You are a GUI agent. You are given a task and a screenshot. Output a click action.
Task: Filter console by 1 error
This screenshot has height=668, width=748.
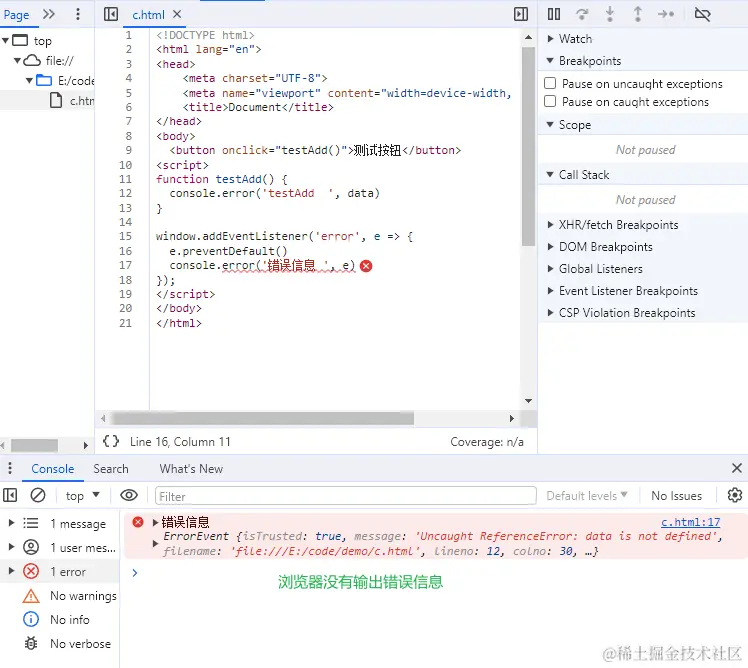tap(60, 571)
